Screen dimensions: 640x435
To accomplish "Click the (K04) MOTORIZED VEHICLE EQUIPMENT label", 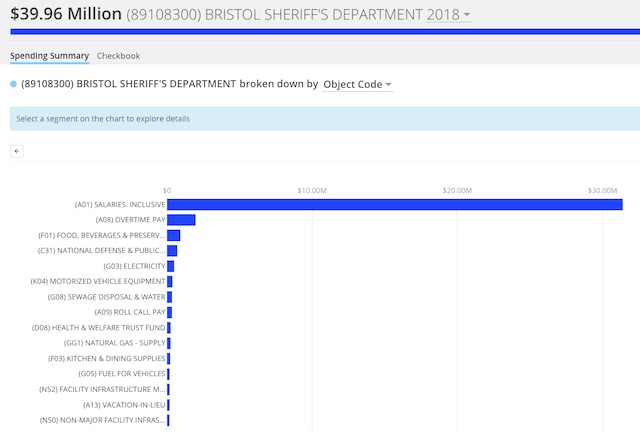I will pyautogui.click(x=98, y=282).
